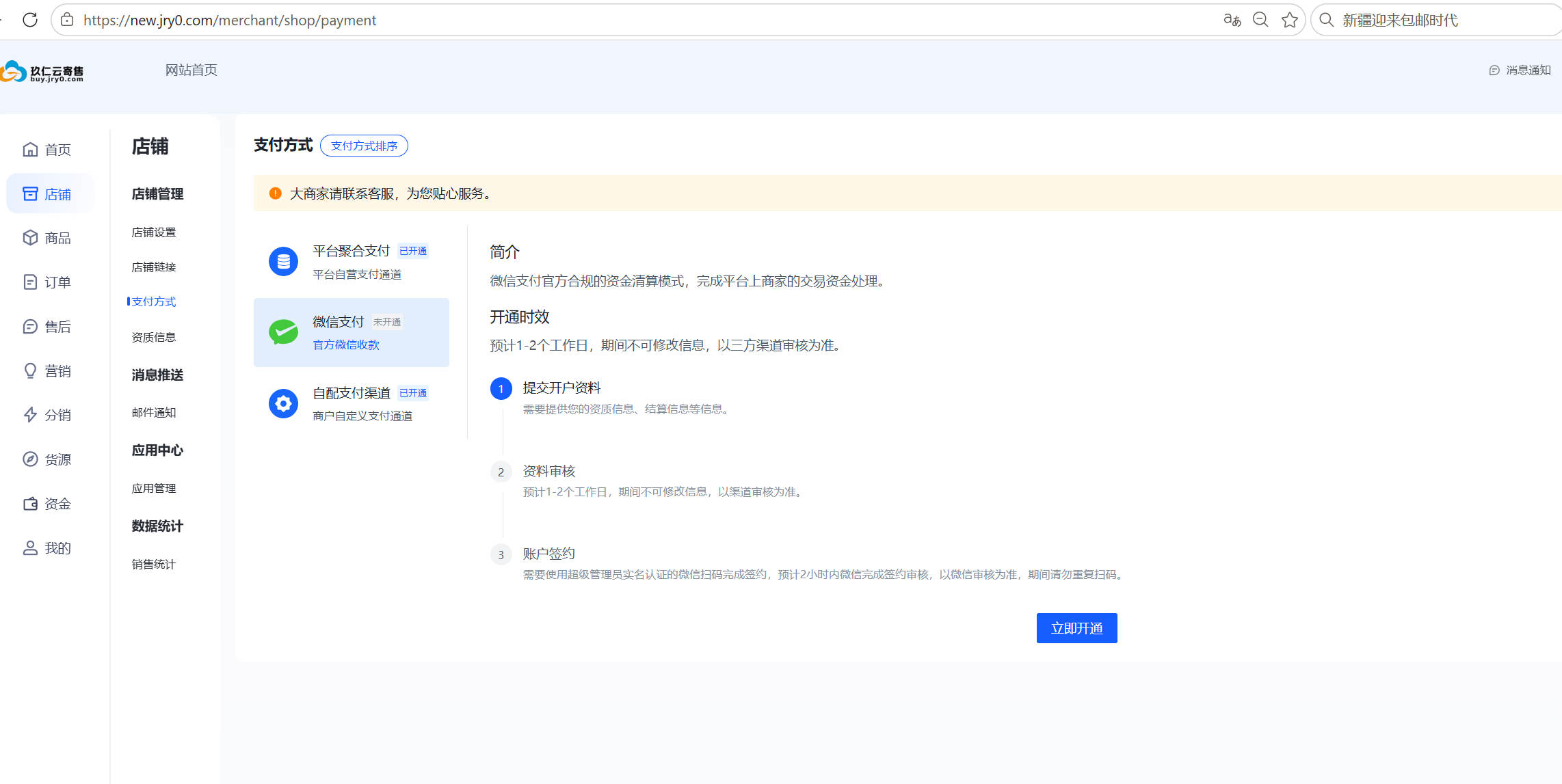Open 分销 in the sidebar

coord(47,415)
